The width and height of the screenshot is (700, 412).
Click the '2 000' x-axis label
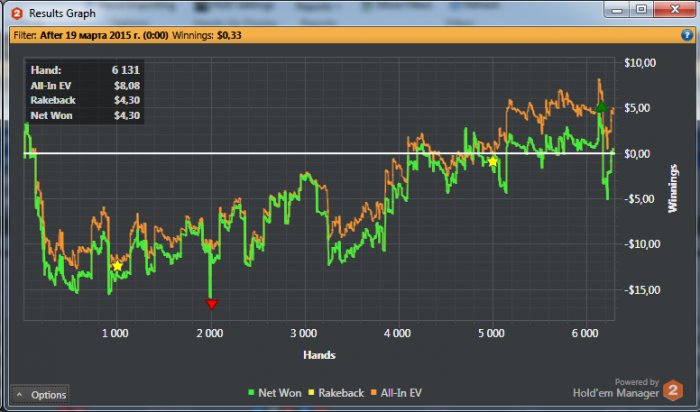pyautogui.click(x=210, y=333)
